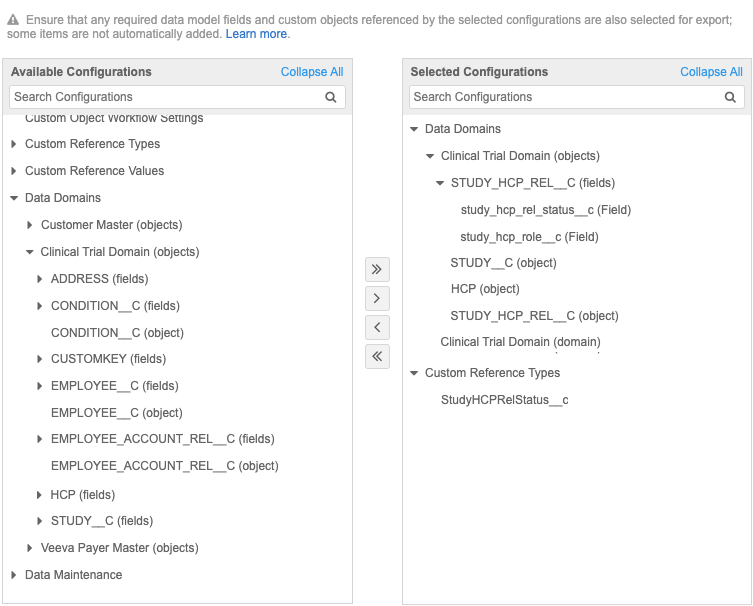This screenshot has width=753, height=606.
Task: Expand the Veeva Payer Master (objects) node
Action: tap(30, 548)
